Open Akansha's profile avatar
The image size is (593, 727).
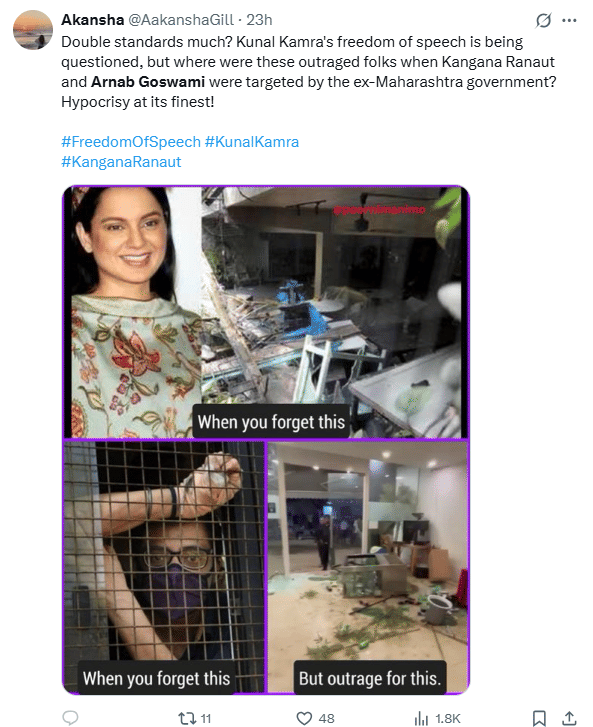(32, 30)
